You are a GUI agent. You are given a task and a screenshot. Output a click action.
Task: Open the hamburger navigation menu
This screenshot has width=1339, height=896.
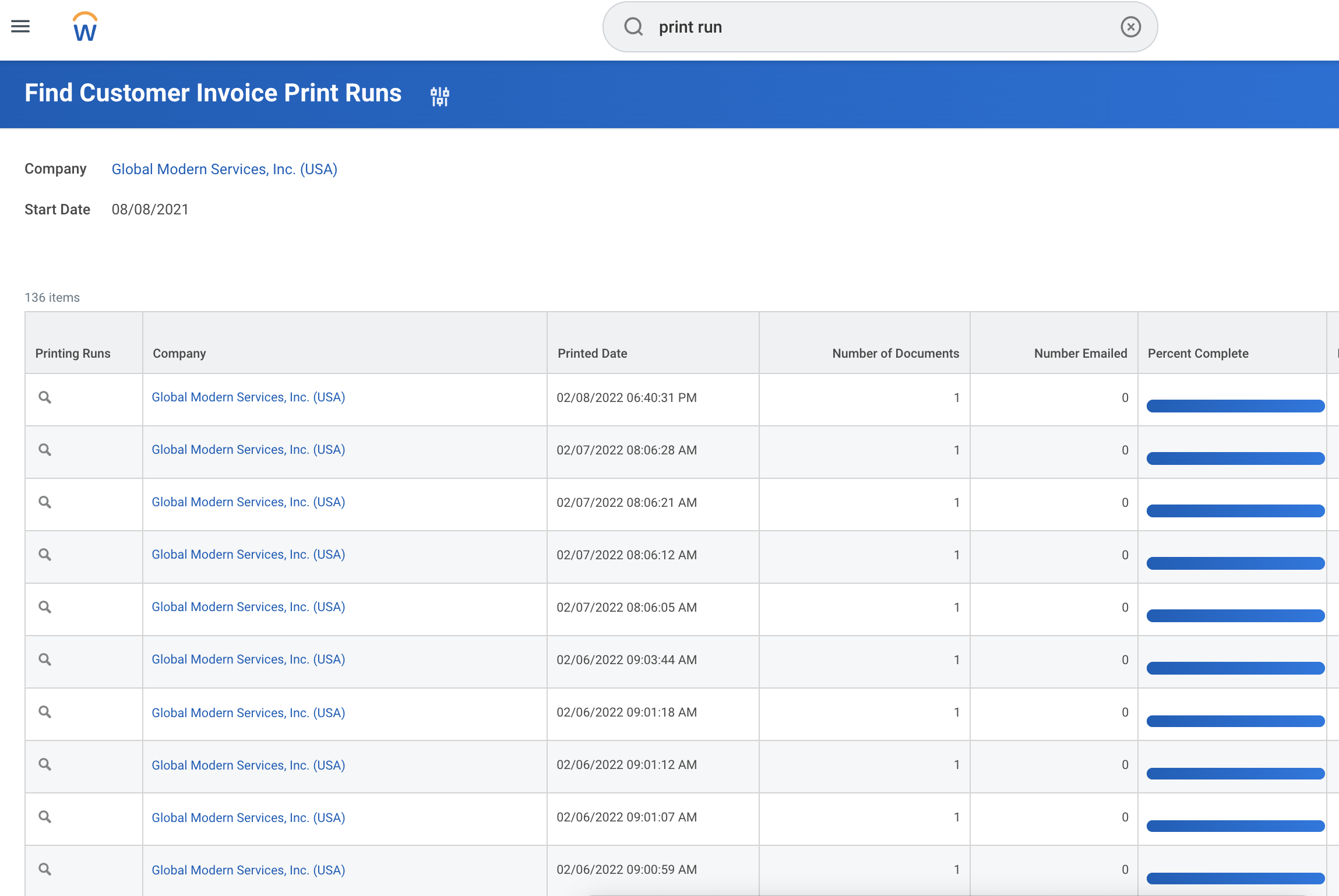[20, 27]
